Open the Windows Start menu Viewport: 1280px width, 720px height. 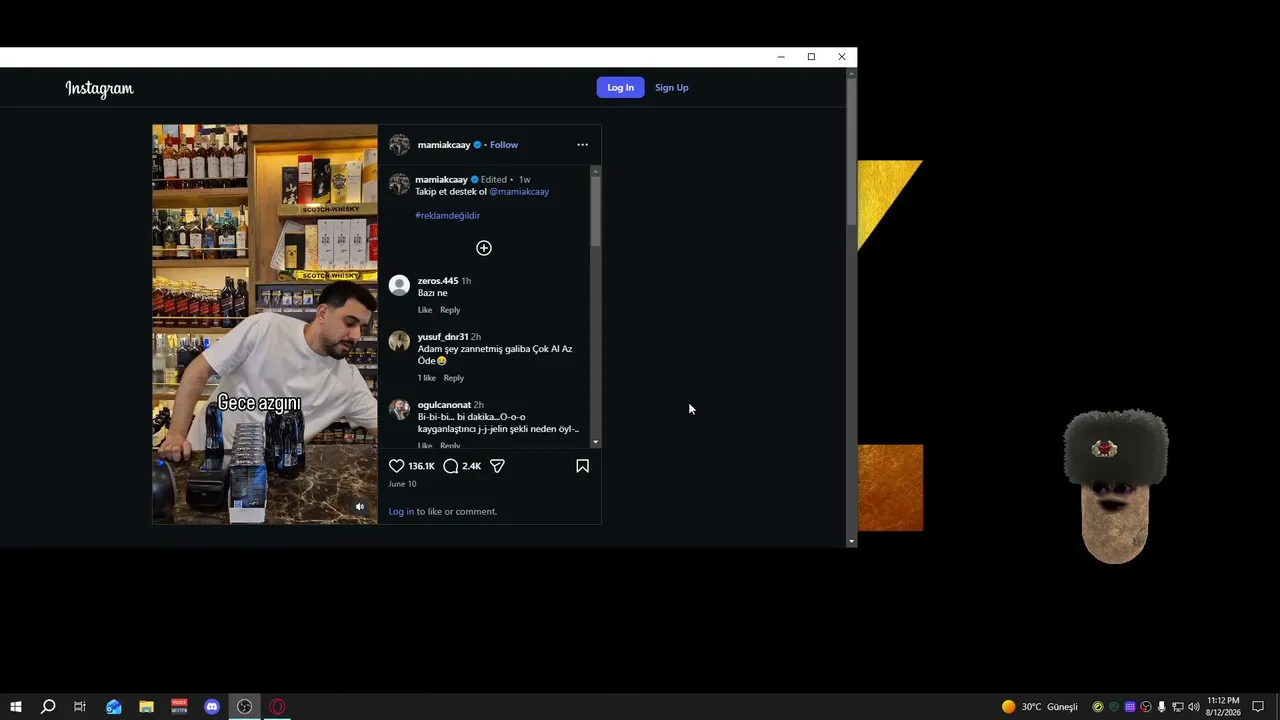click(15, 707)
